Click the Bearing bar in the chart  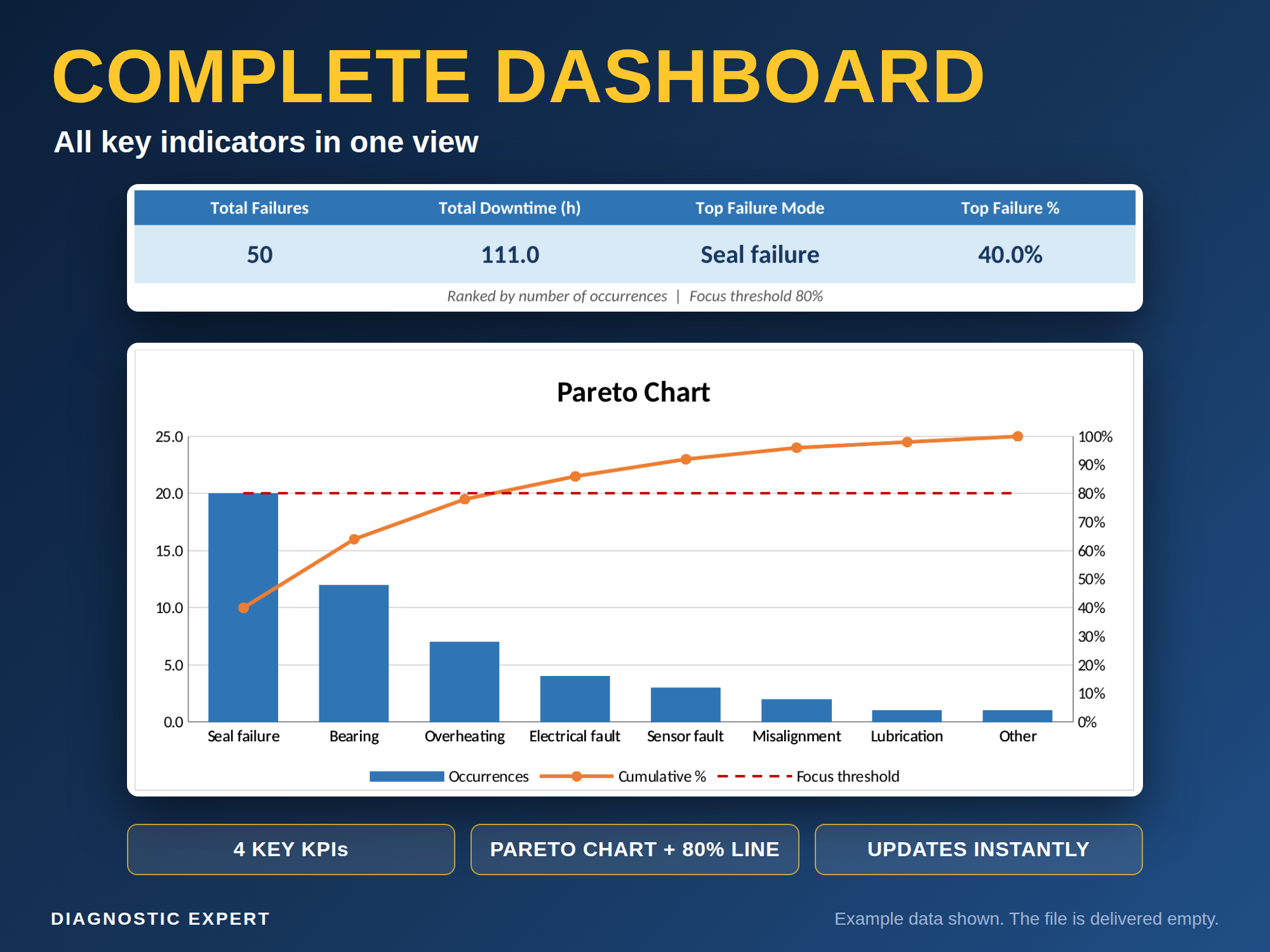pyautogui.click(x=354, y=653)
